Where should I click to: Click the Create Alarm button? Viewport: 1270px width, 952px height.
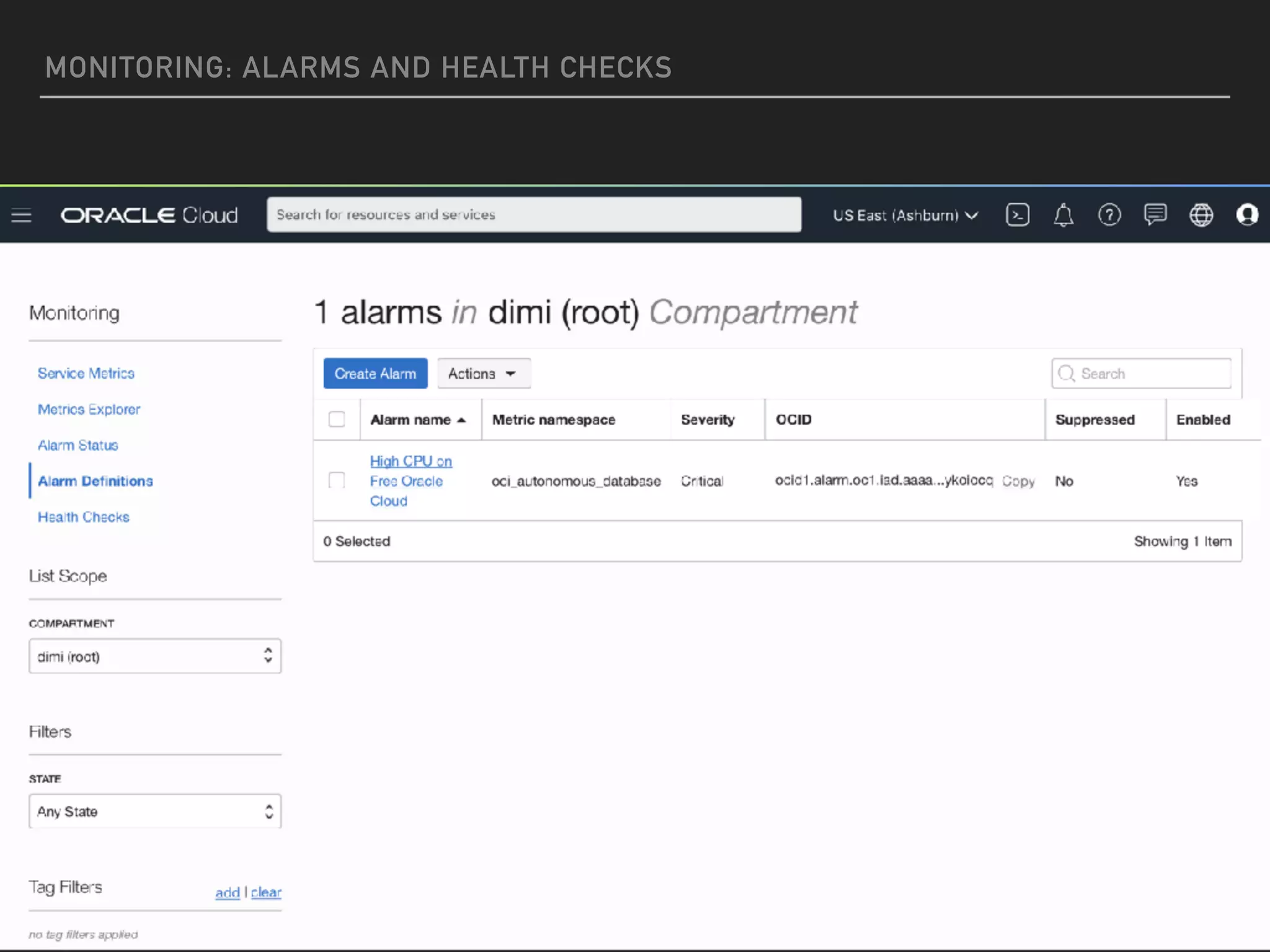click(x=376, y=374)
